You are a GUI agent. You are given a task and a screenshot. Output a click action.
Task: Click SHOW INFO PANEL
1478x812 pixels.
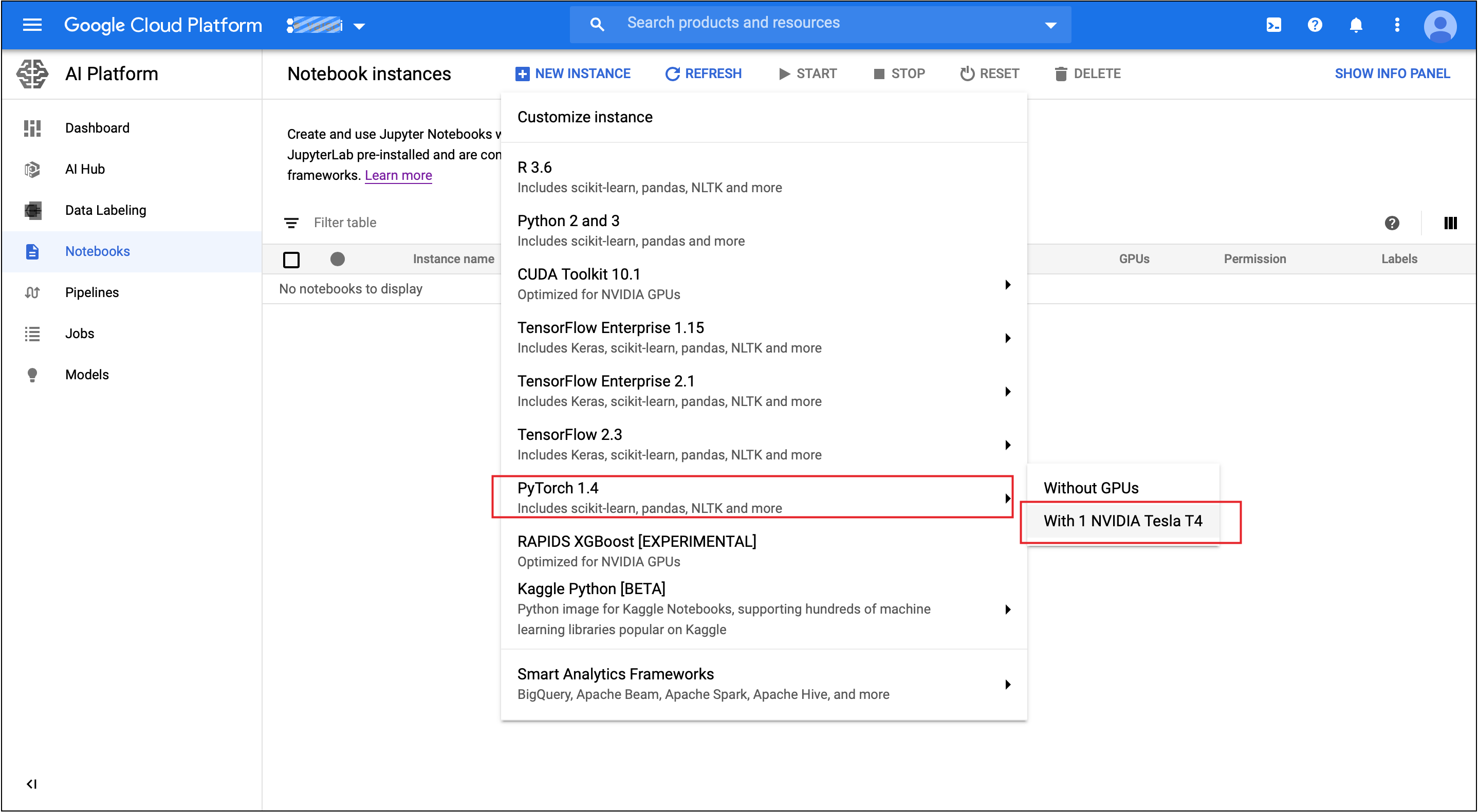click(x=1392, y=73)
